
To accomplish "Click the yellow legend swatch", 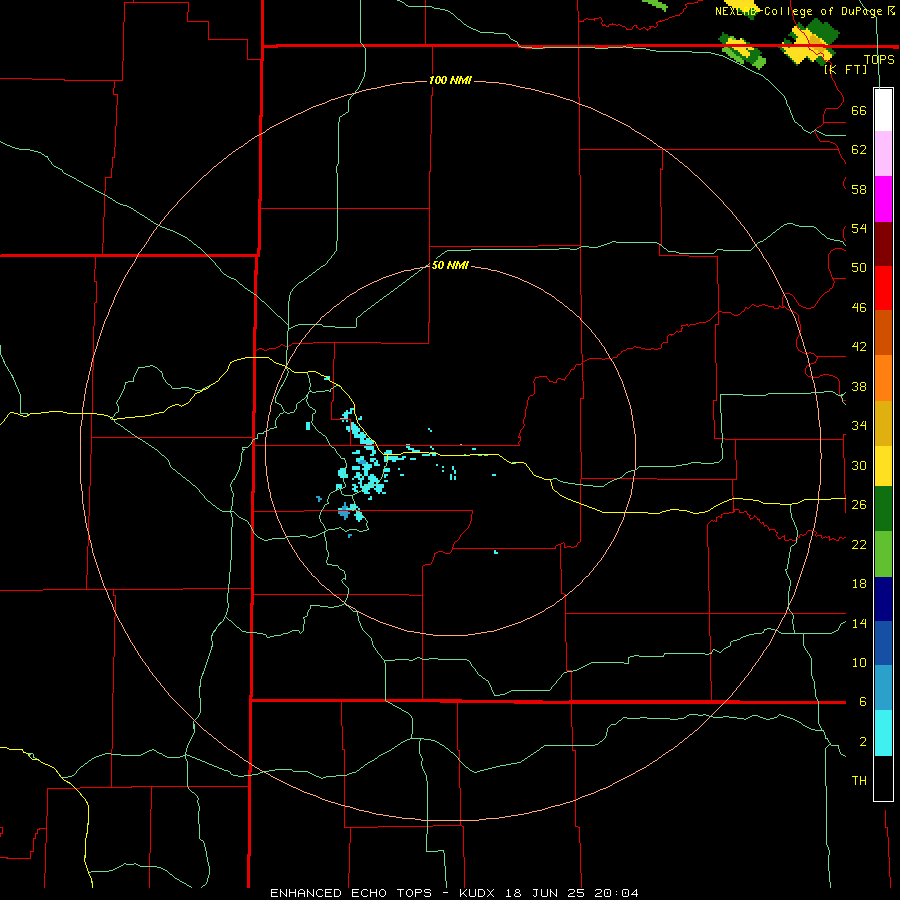I will pyautogui.click(x=883, y=466).
